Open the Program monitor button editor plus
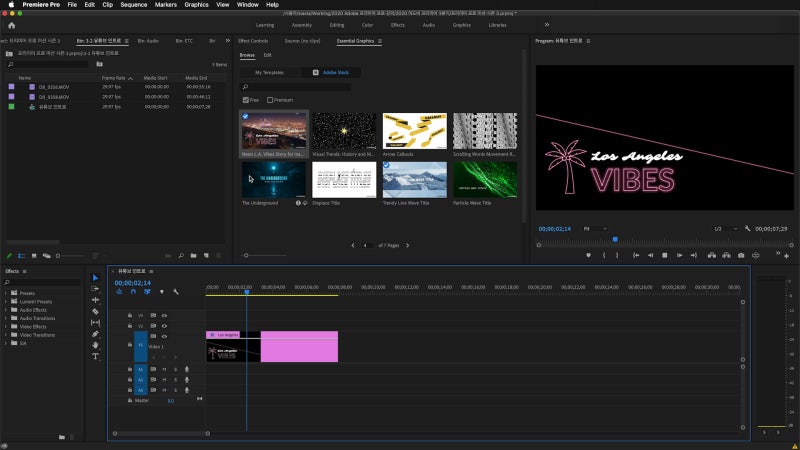 tap(786, 256)
